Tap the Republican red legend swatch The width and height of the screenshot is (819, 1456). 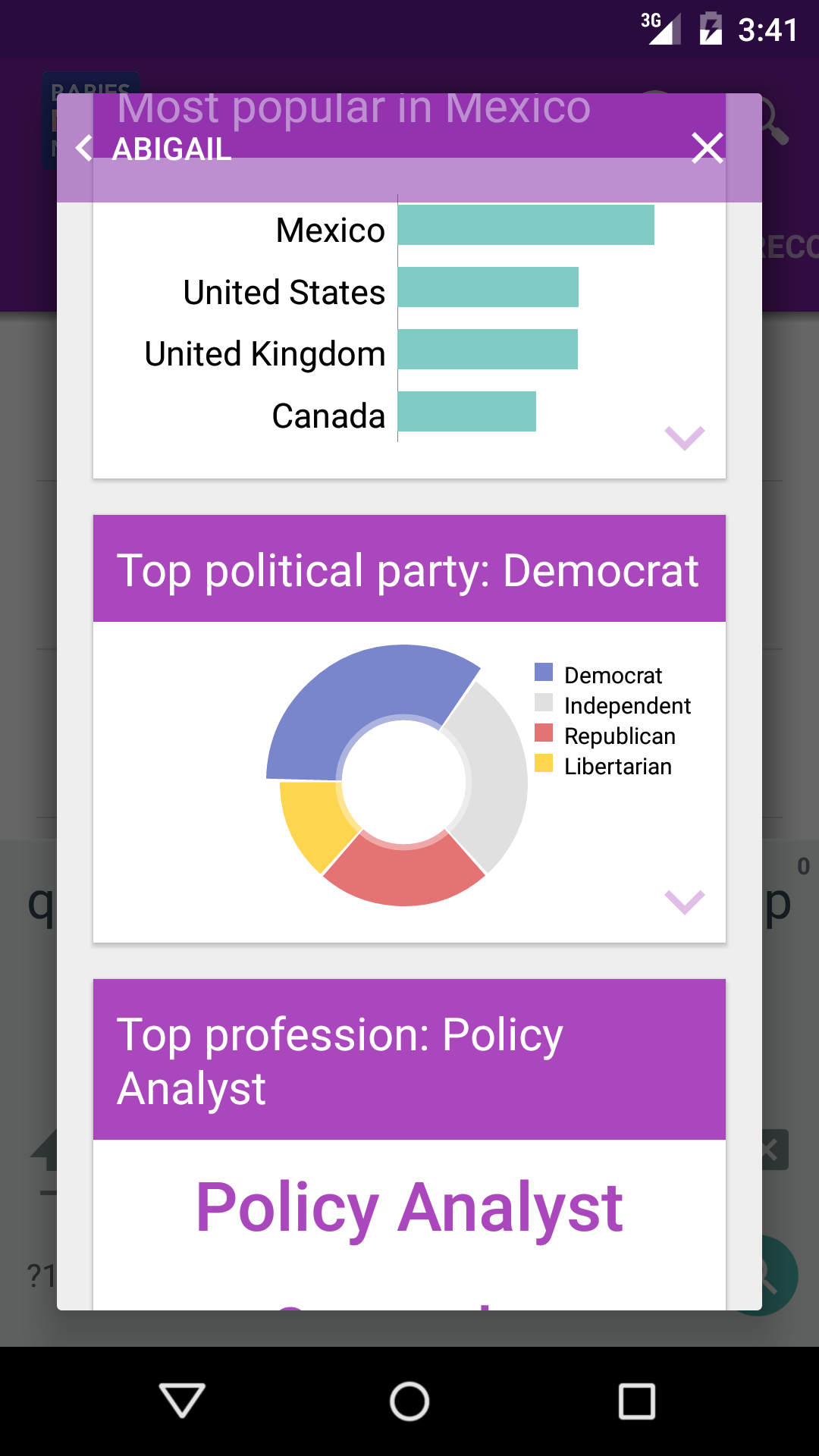point(544,733)
